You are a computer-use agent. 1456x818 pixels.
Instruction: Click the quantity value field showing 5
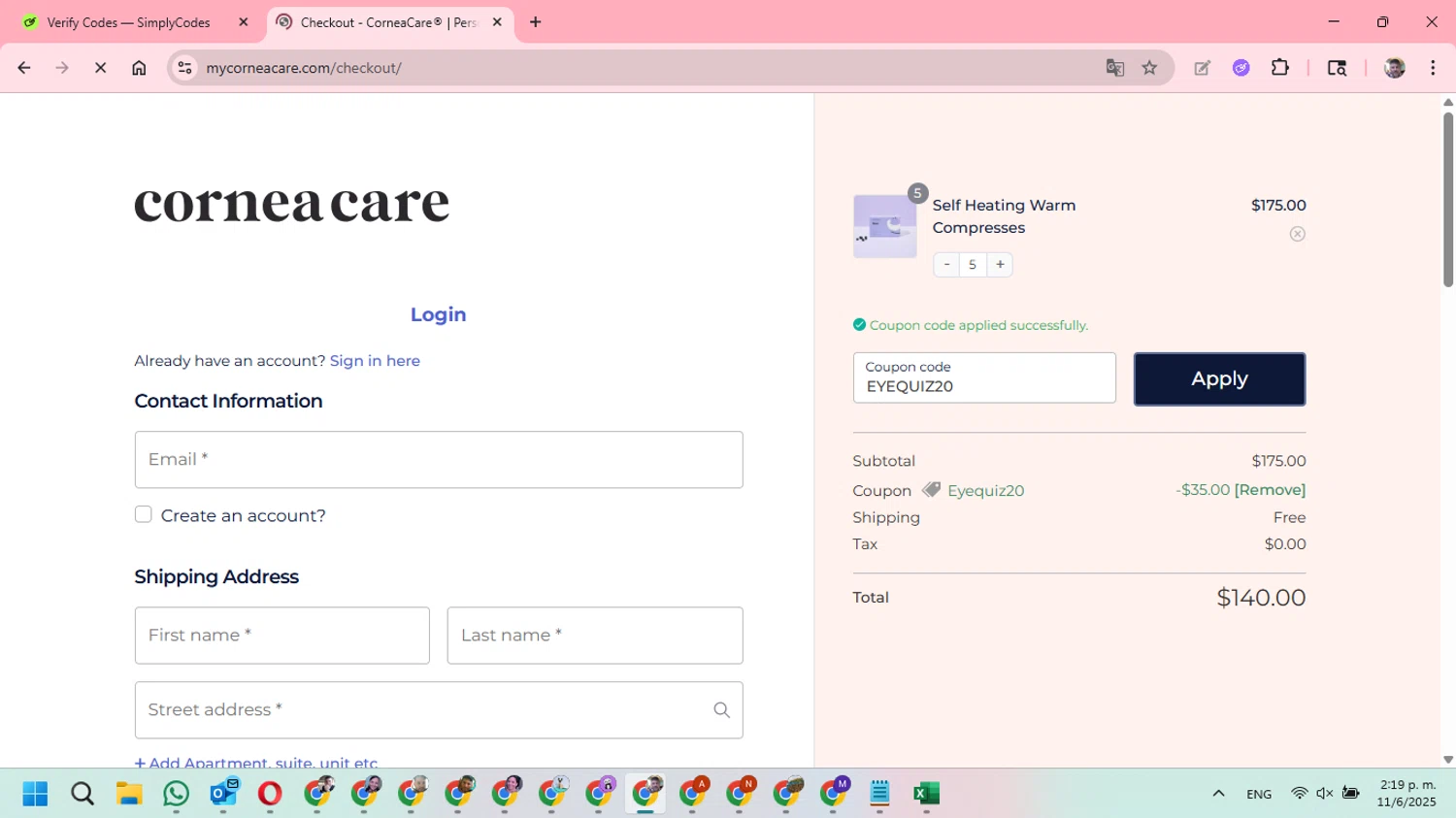pos(973,264)
